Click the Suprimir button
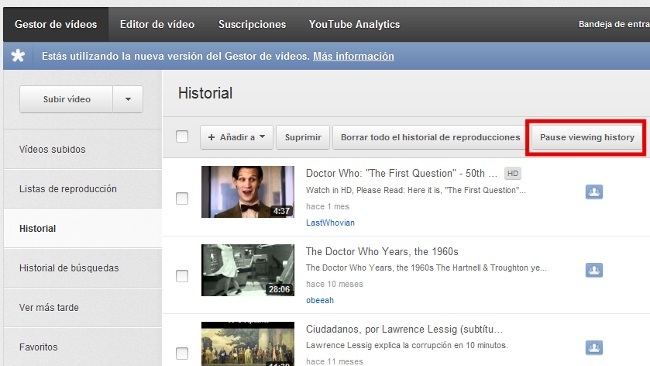Viewport: 650px width, 366px height. (303, 137)
